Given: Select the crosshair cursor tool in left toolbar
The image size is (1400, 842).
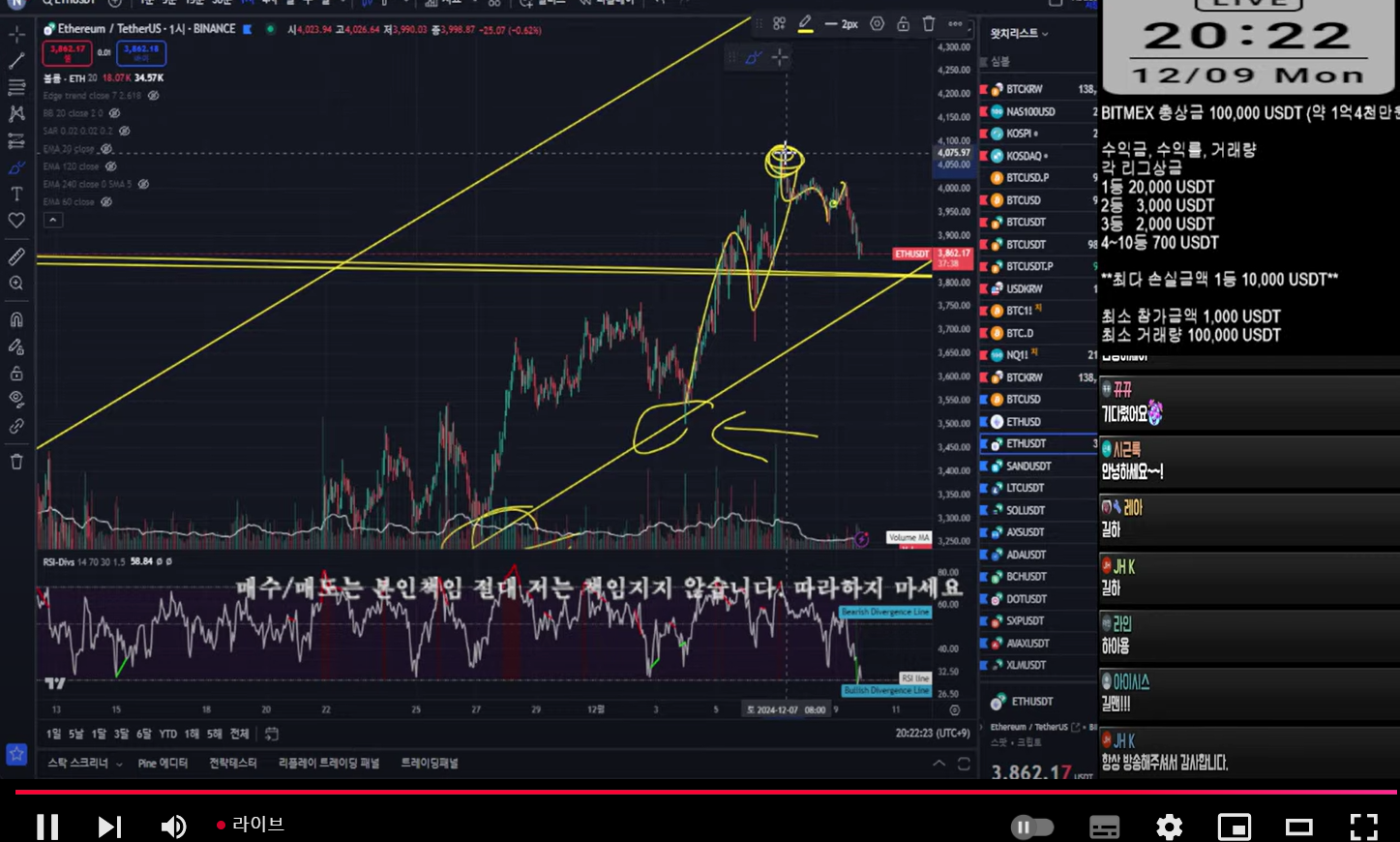Looking at the screenshot, I should tap(16, 35).
